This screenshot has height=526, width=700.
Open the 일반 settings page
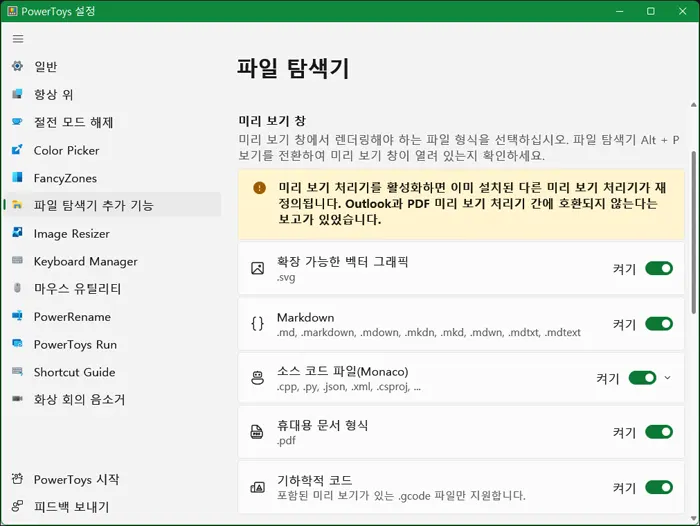tap(112, 66)
